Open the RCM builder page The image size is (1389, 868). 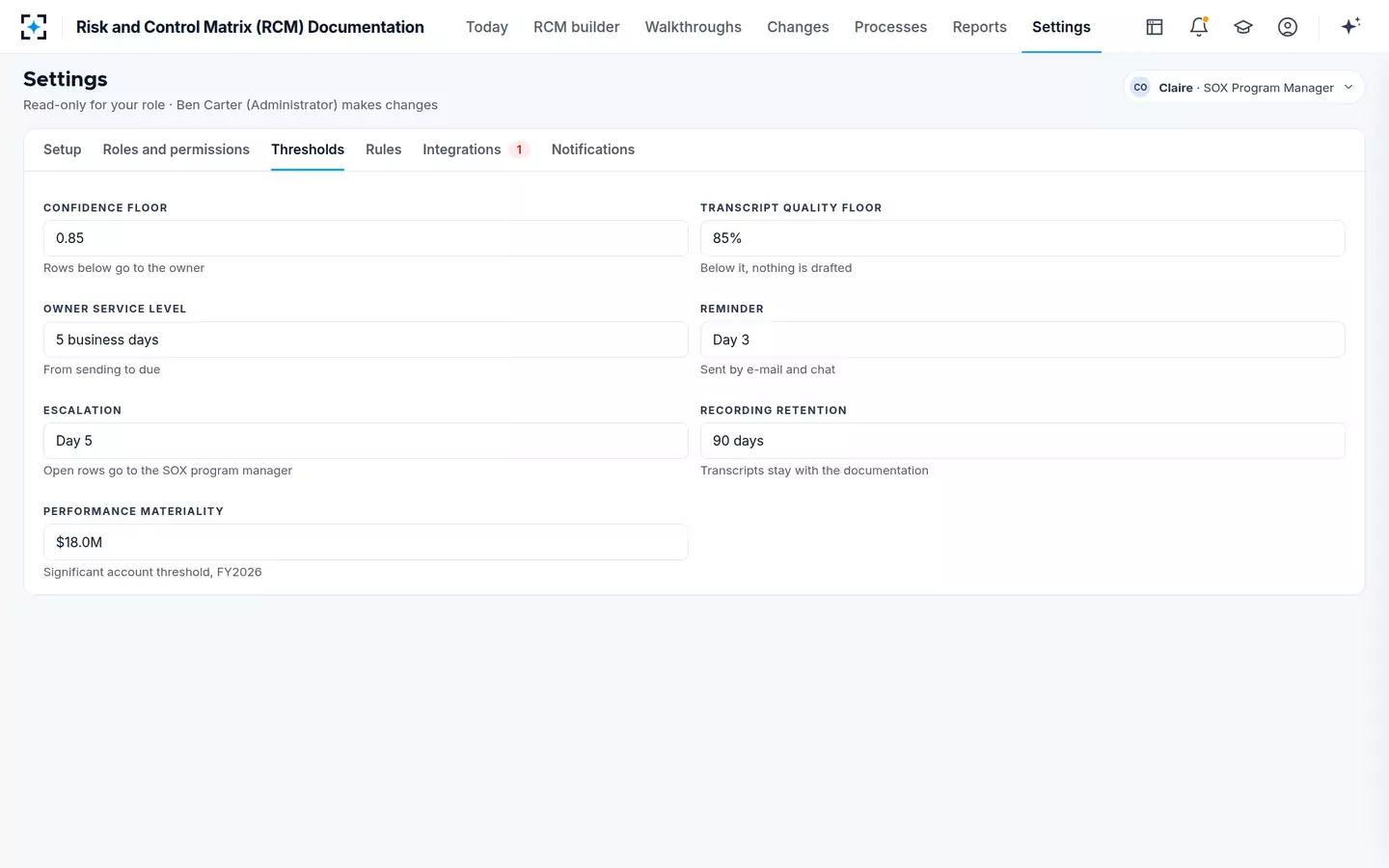click(x=577, y=27)
